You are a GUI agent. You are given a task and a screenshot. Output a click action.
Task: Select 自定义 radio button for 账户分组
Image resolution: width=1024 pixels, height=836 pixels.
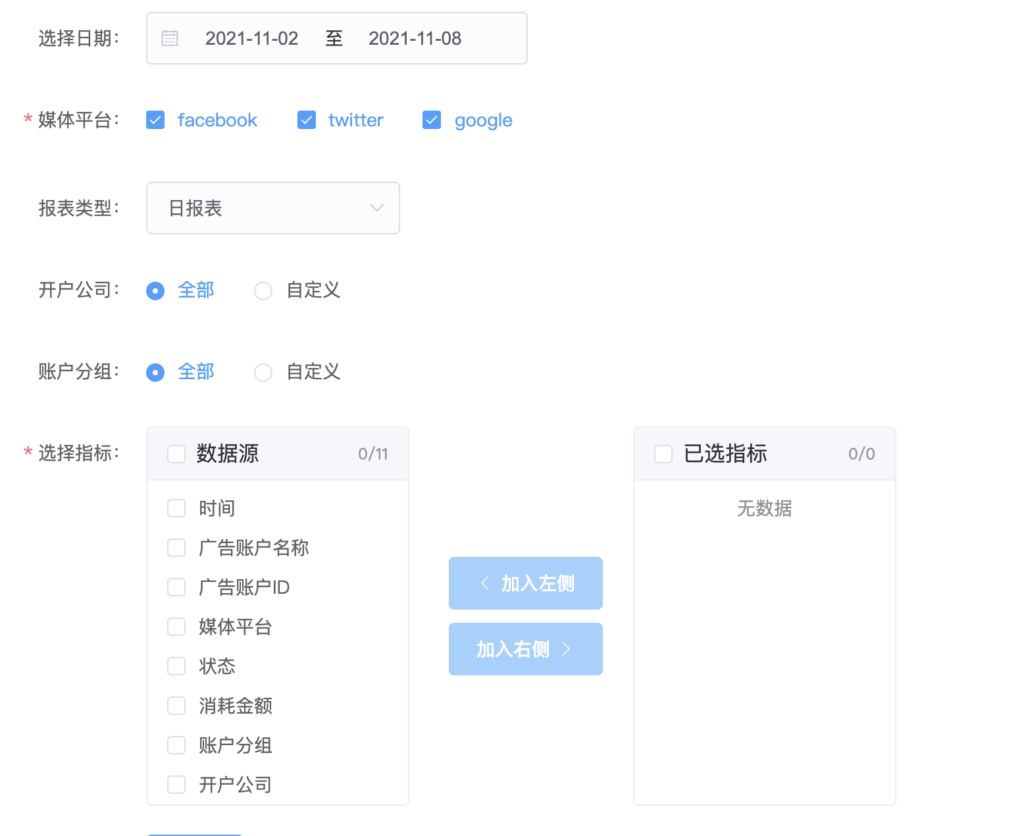coord(263,371)
